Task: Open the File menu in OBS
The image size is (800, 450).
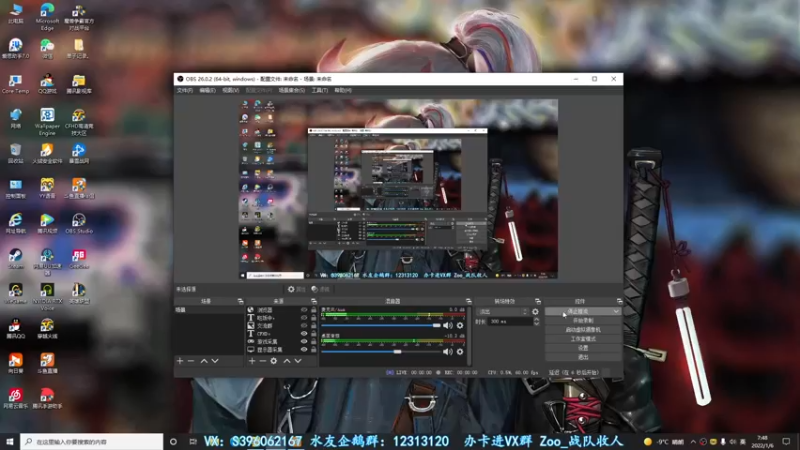Action: point(185,90)
